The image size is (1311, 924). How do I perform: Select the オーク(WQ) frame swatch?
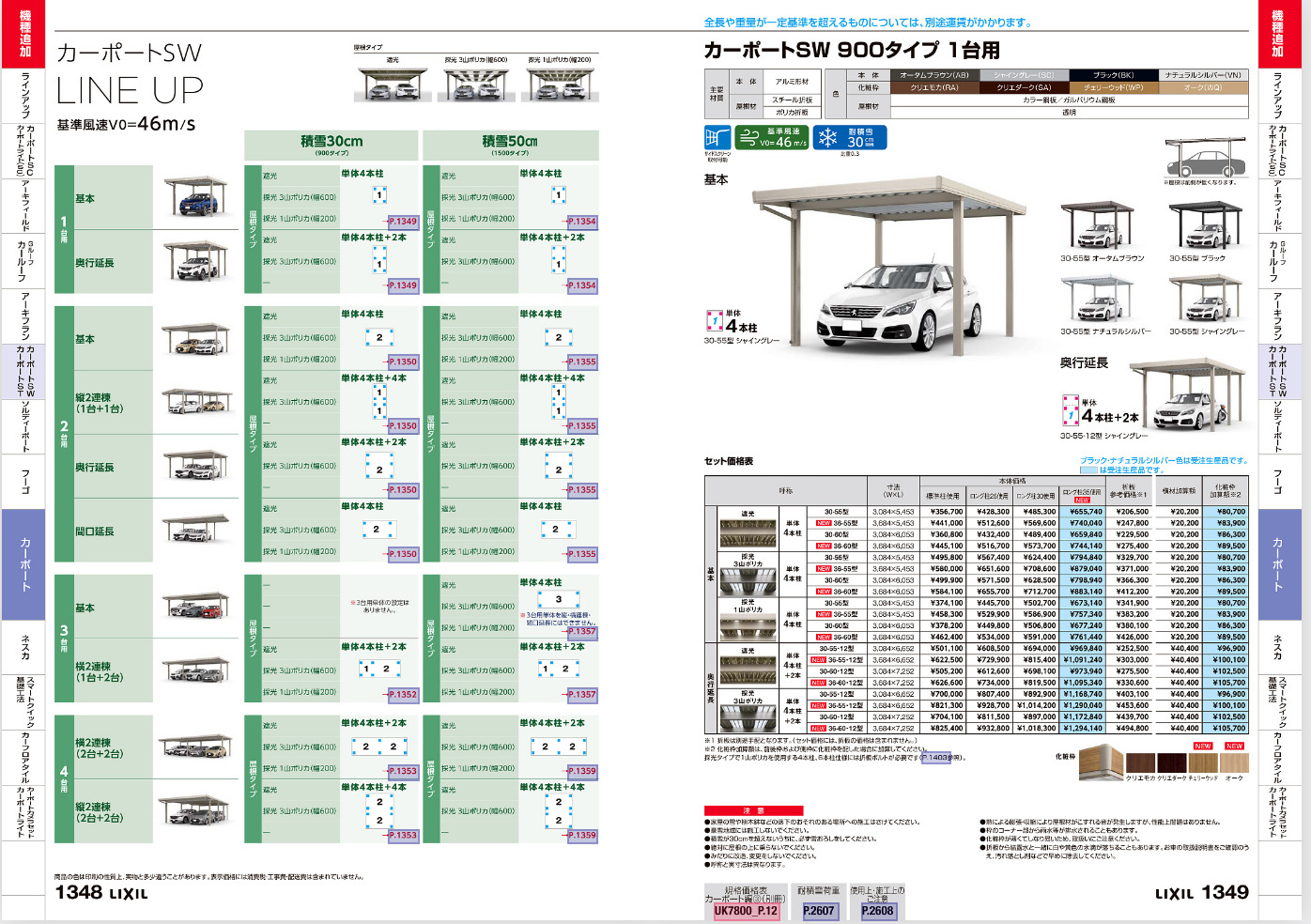tap(1203, 87)
